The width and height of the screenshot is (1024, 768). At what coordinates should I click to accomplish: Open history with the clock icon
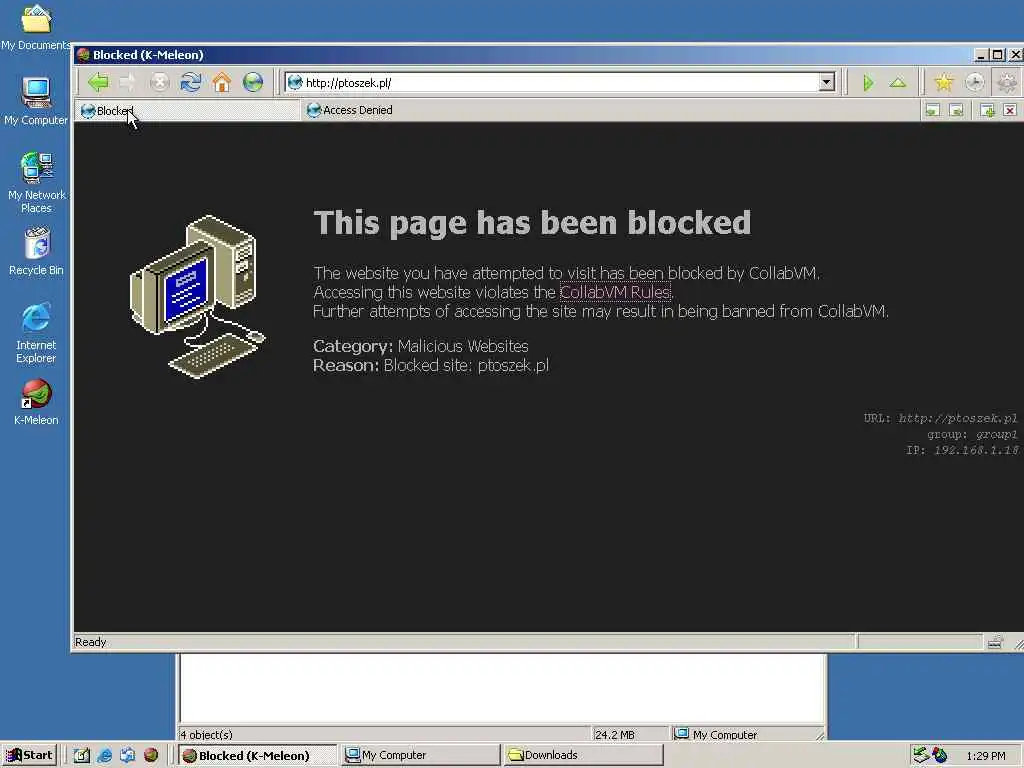coord(974,82)
